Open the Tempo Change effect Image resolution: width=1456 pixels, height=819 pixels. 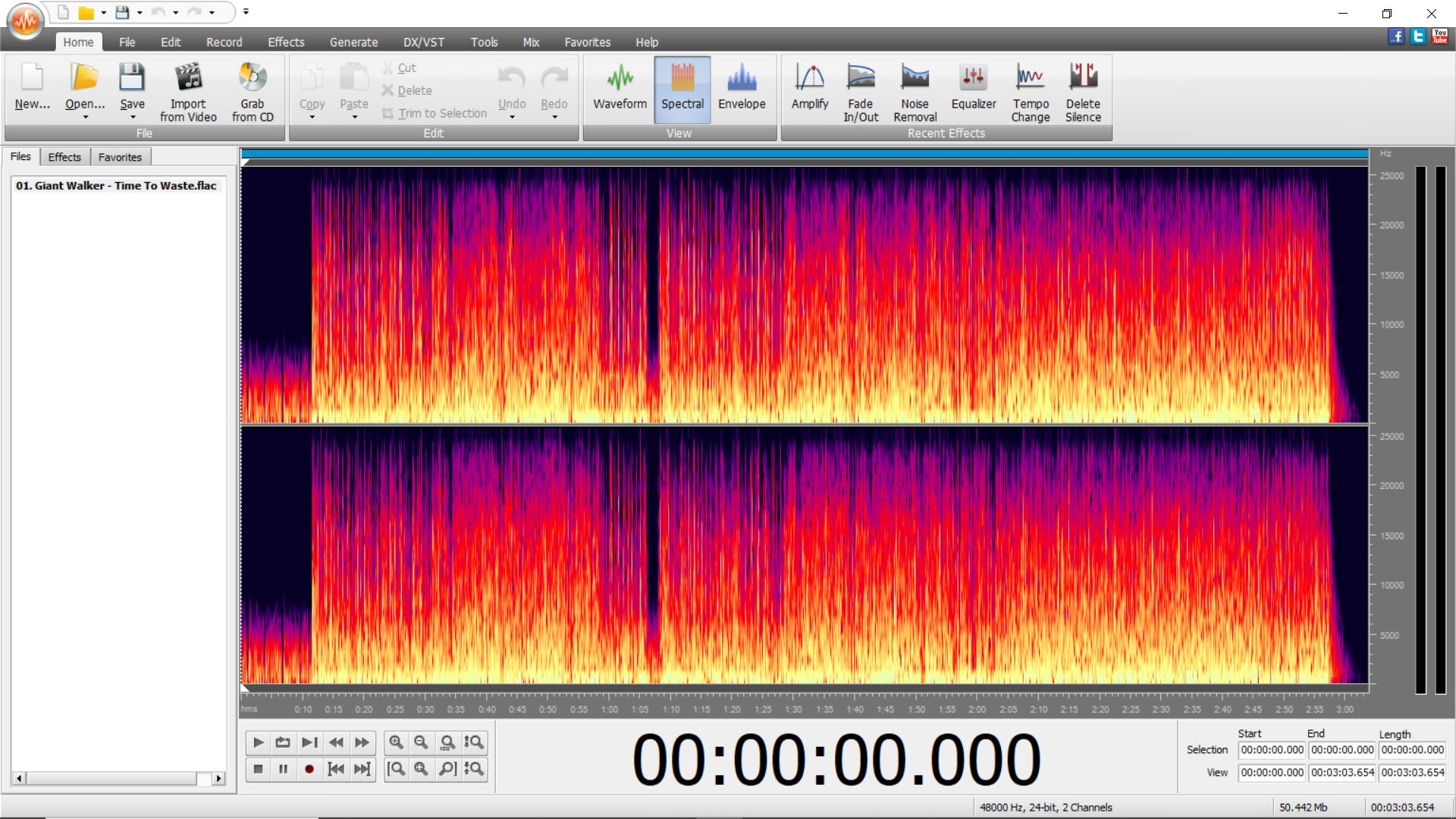click(x=1030, y=91)
